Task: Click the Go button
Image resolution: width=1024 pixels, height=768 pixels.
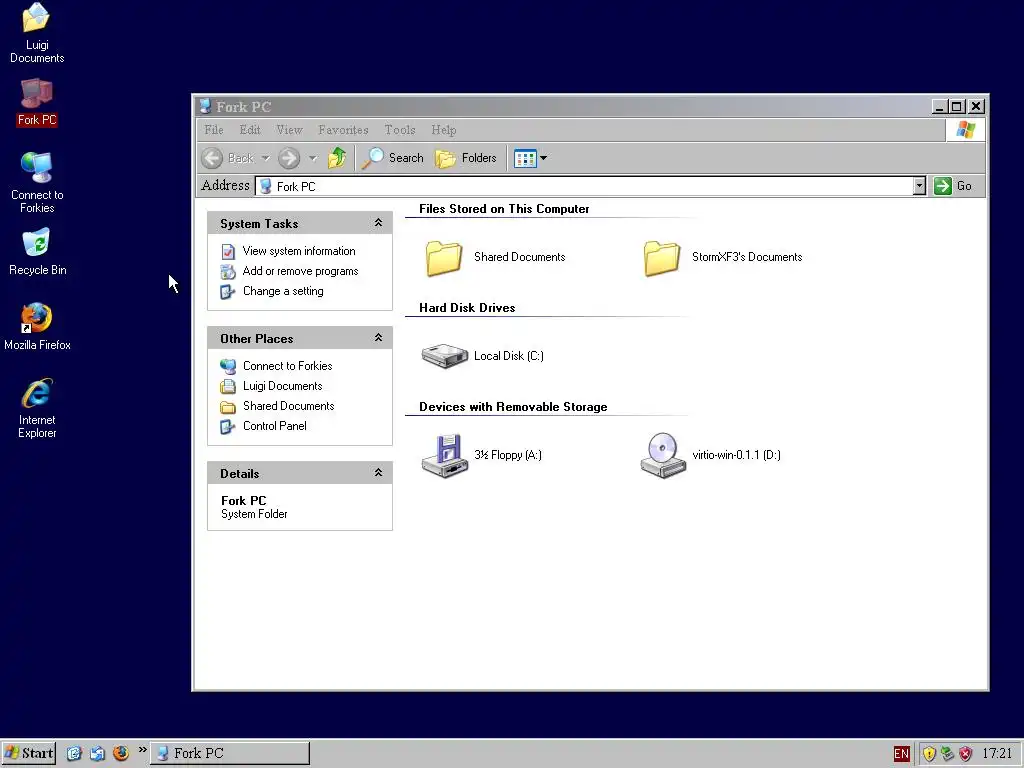Action: click(953, 186)
